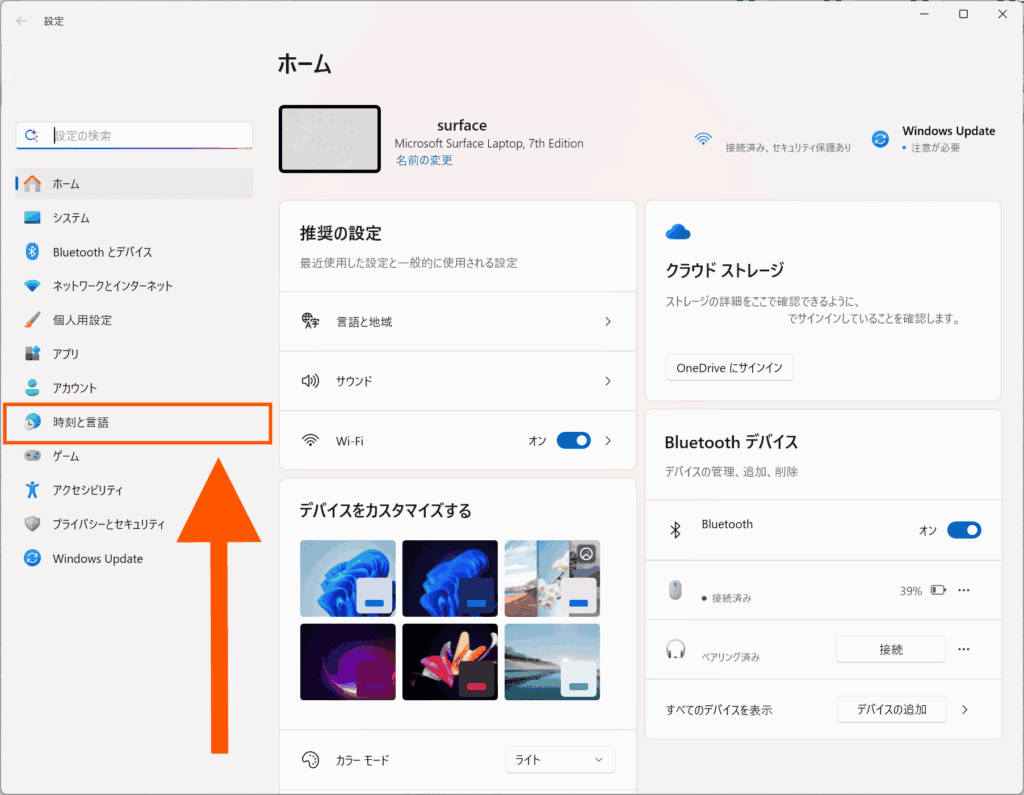
Task: Click the mouse battery indicator icon
Action: (x=938, y=590)
